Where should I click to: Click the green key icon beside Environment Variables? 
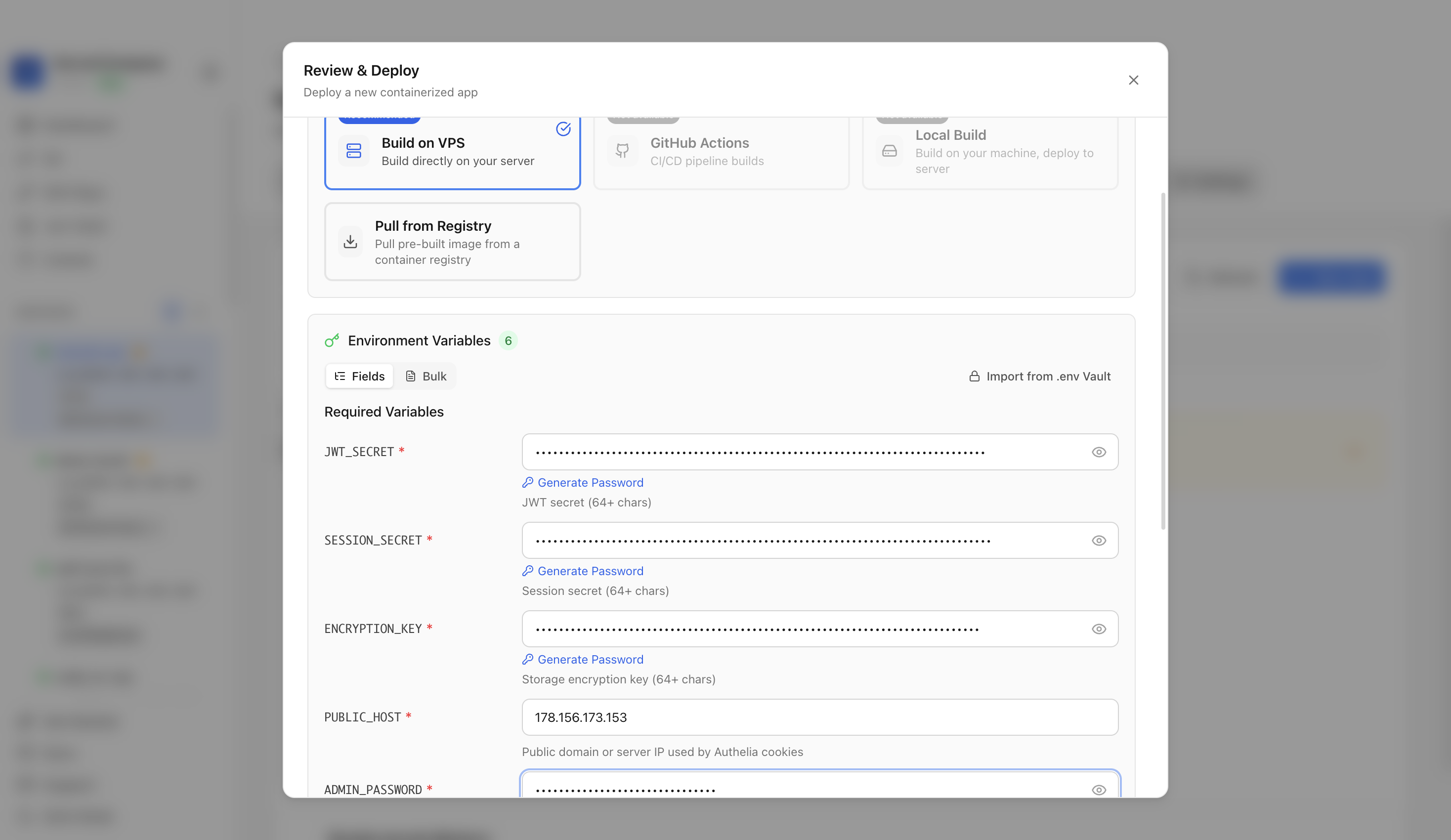click(332, 341)
